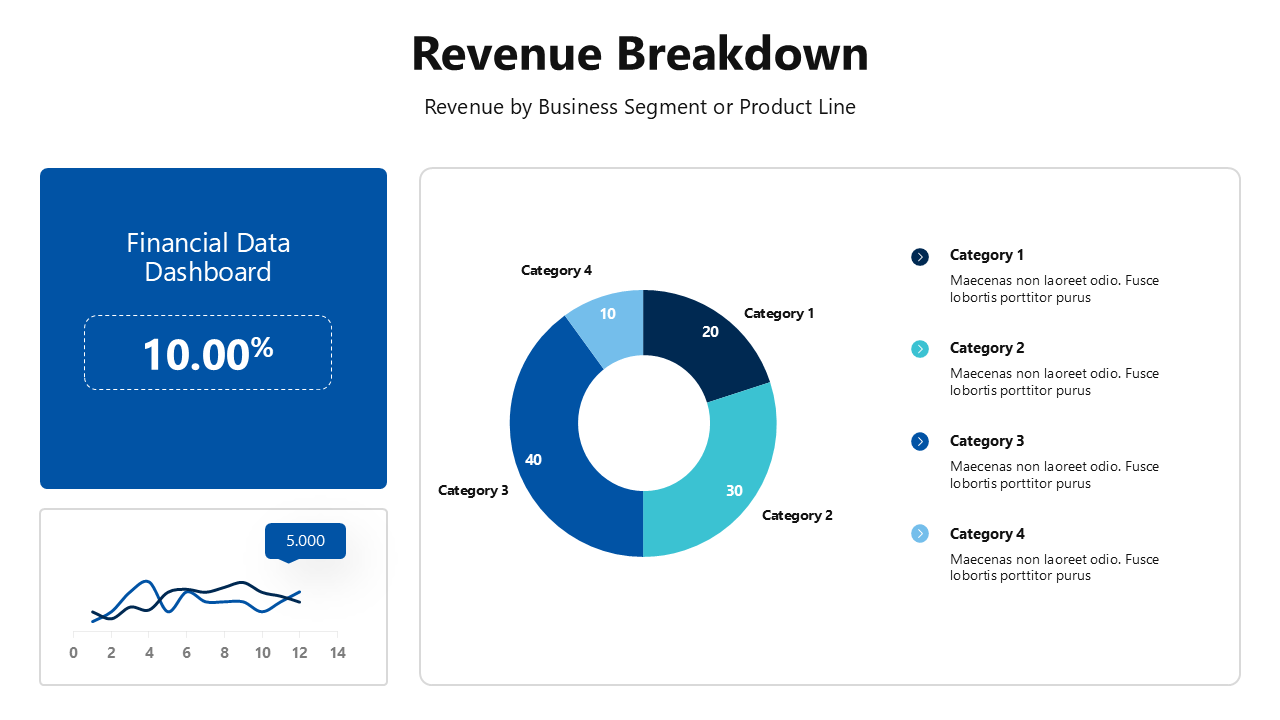Viewport: 1280px width, 720px height.
Task: Toggle visibility of the Category 3 series
Action: click(986, 441)
